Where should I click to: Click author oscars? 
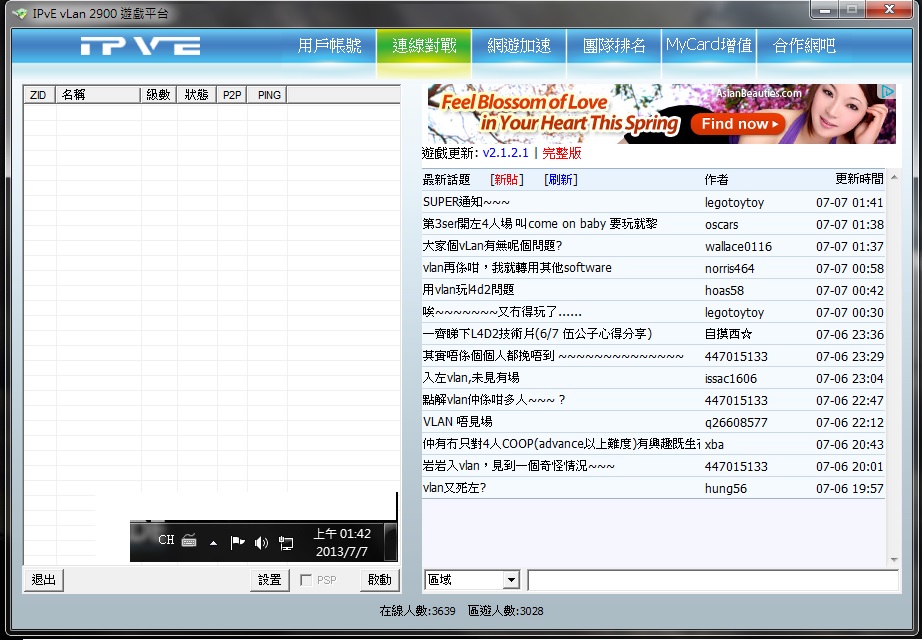tap(721, 224)
